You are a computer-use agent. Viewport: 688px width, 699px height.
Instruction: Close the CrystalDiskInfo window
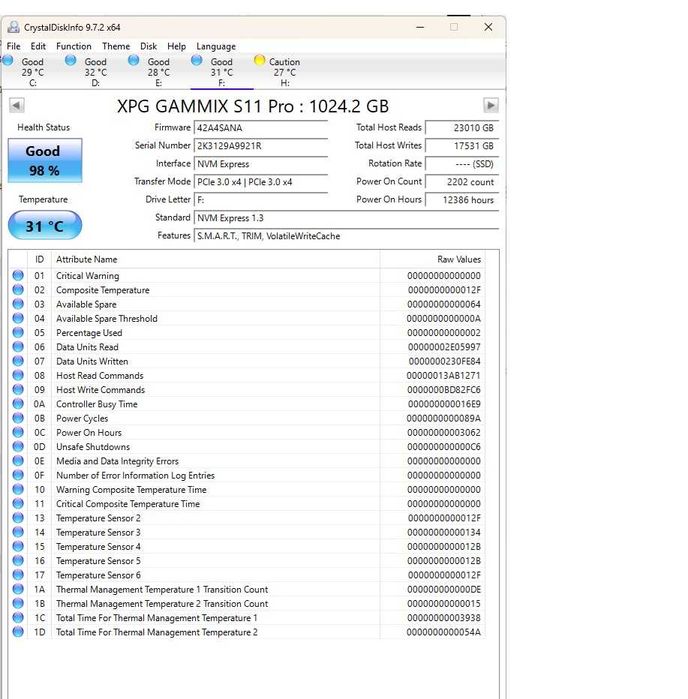488,27
